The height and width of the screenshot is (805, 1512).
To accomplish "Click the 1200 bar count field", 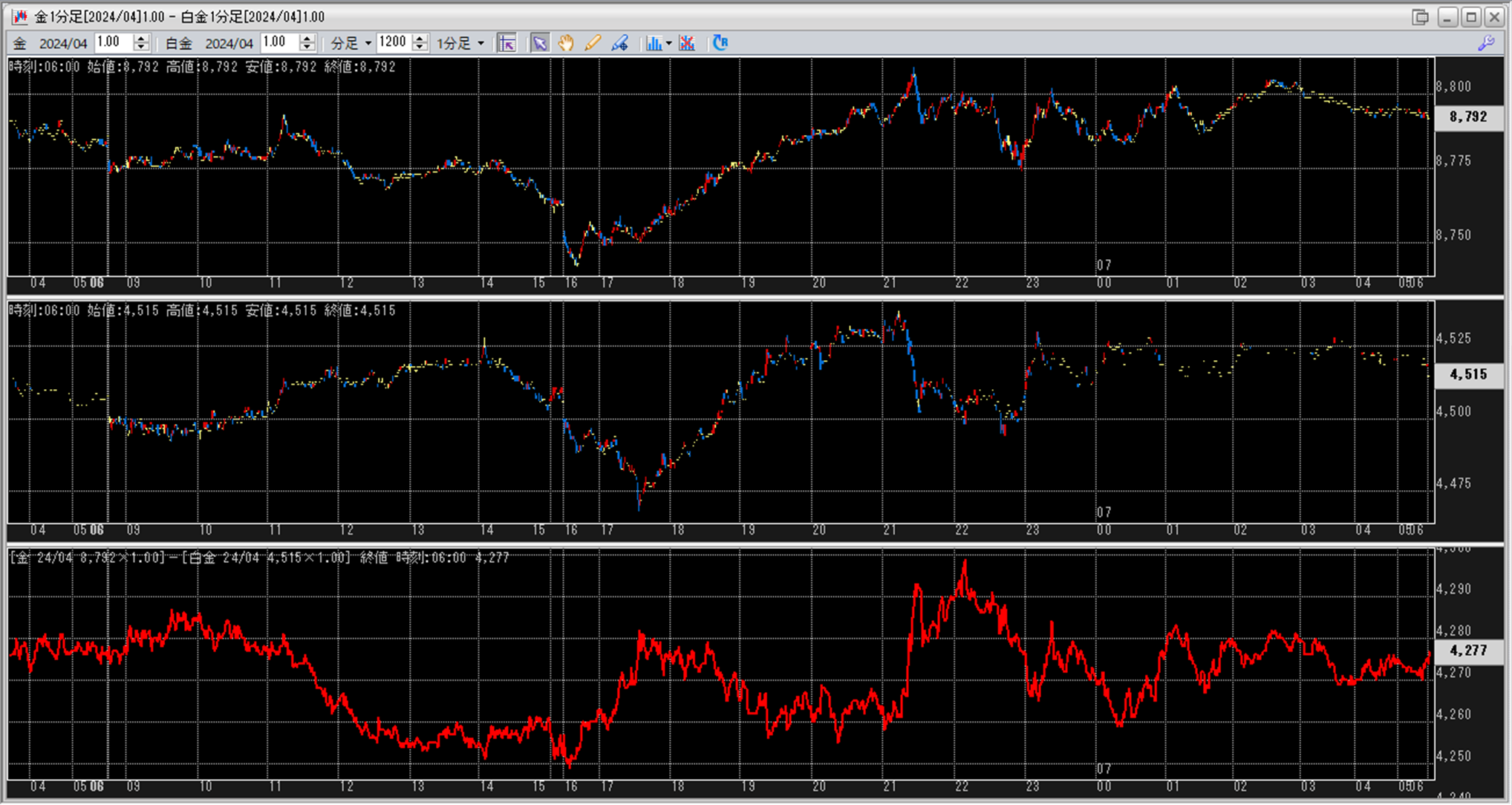I will [x=393, y=42].
